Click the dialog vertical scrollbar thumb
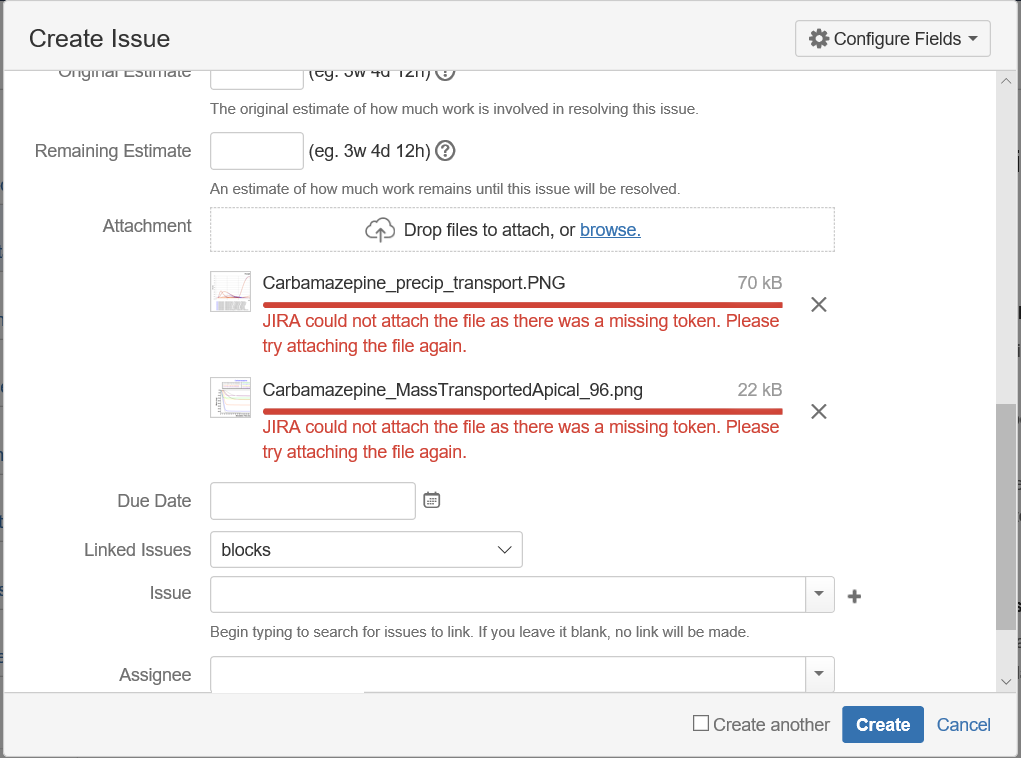 (1006, 517)
